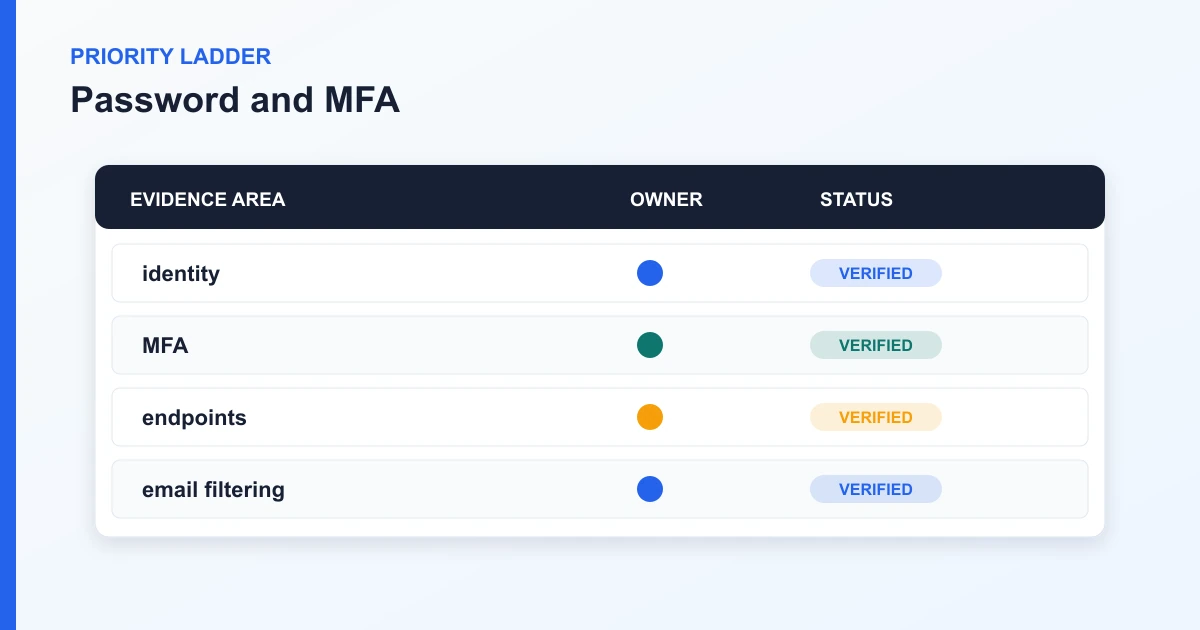Click the 'email filtering' row label
1200x630 pixels.
pyautogui.click(x=213, y=490)
